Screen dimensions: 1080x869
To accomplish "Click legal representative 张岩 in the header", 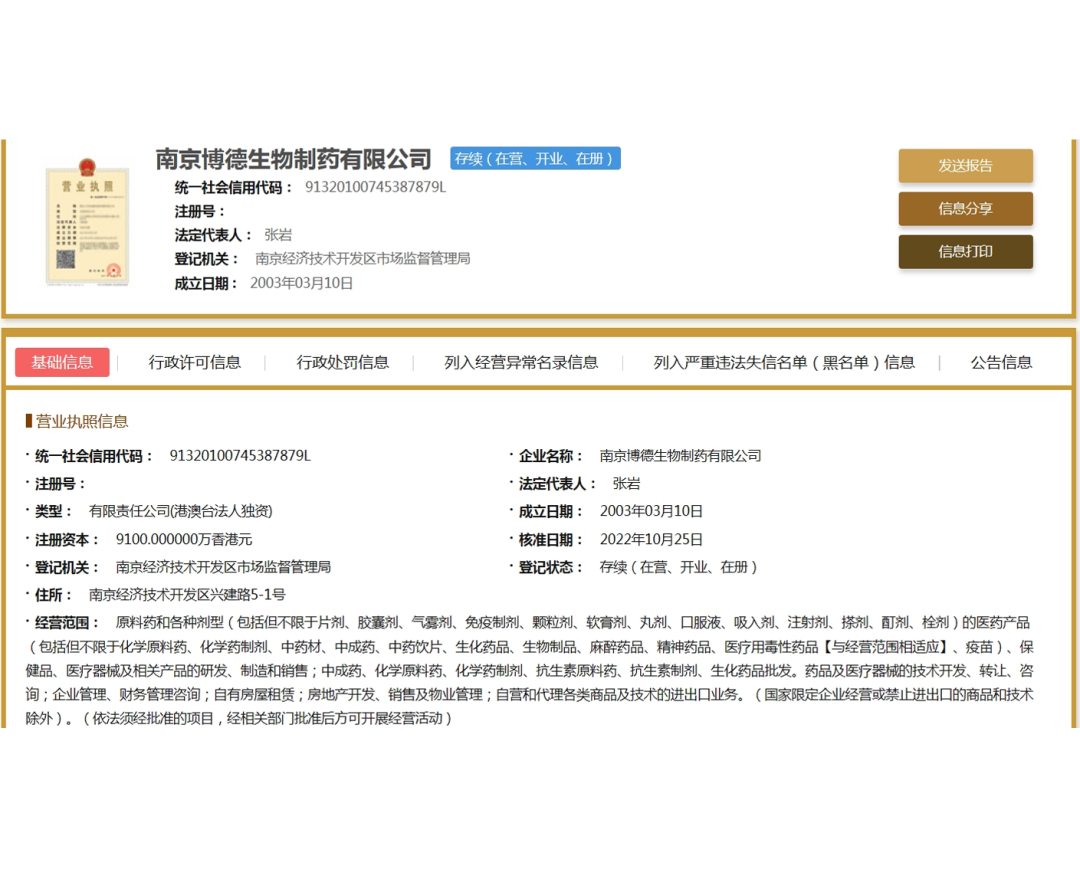I will 278,235.
